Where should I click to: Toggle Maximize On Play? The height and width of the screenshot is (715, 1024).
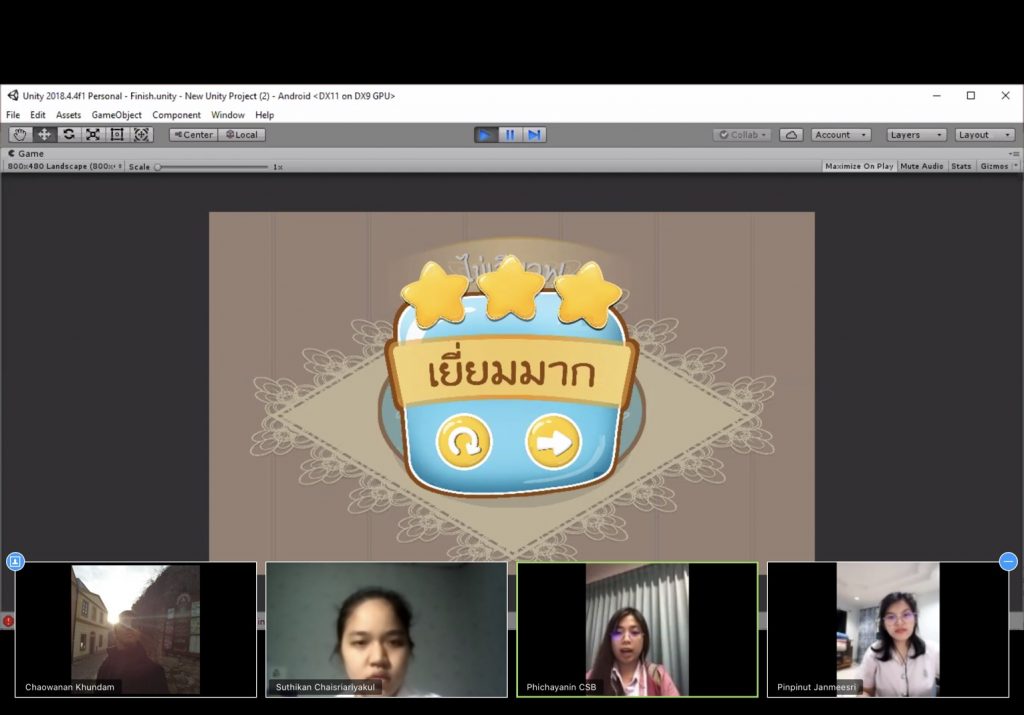click(x=858, y=166)
